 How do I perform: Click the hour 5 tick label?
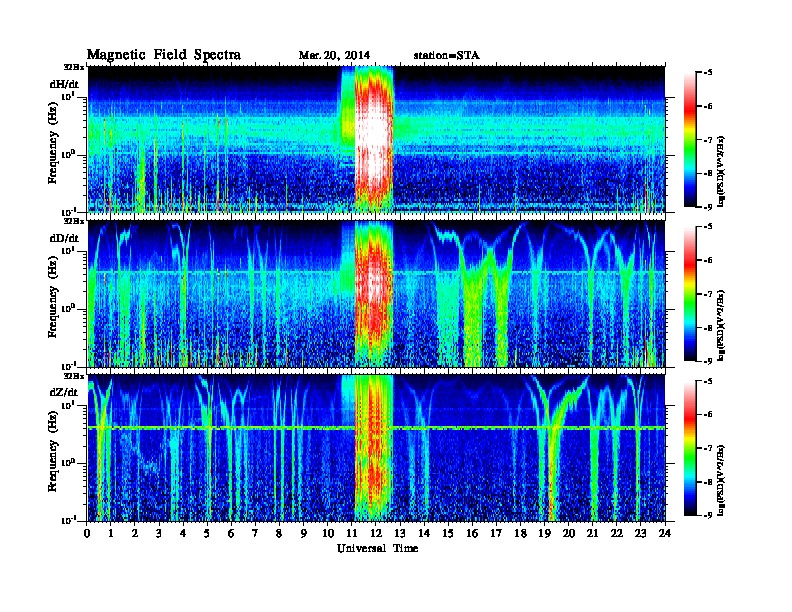[207, 534]
